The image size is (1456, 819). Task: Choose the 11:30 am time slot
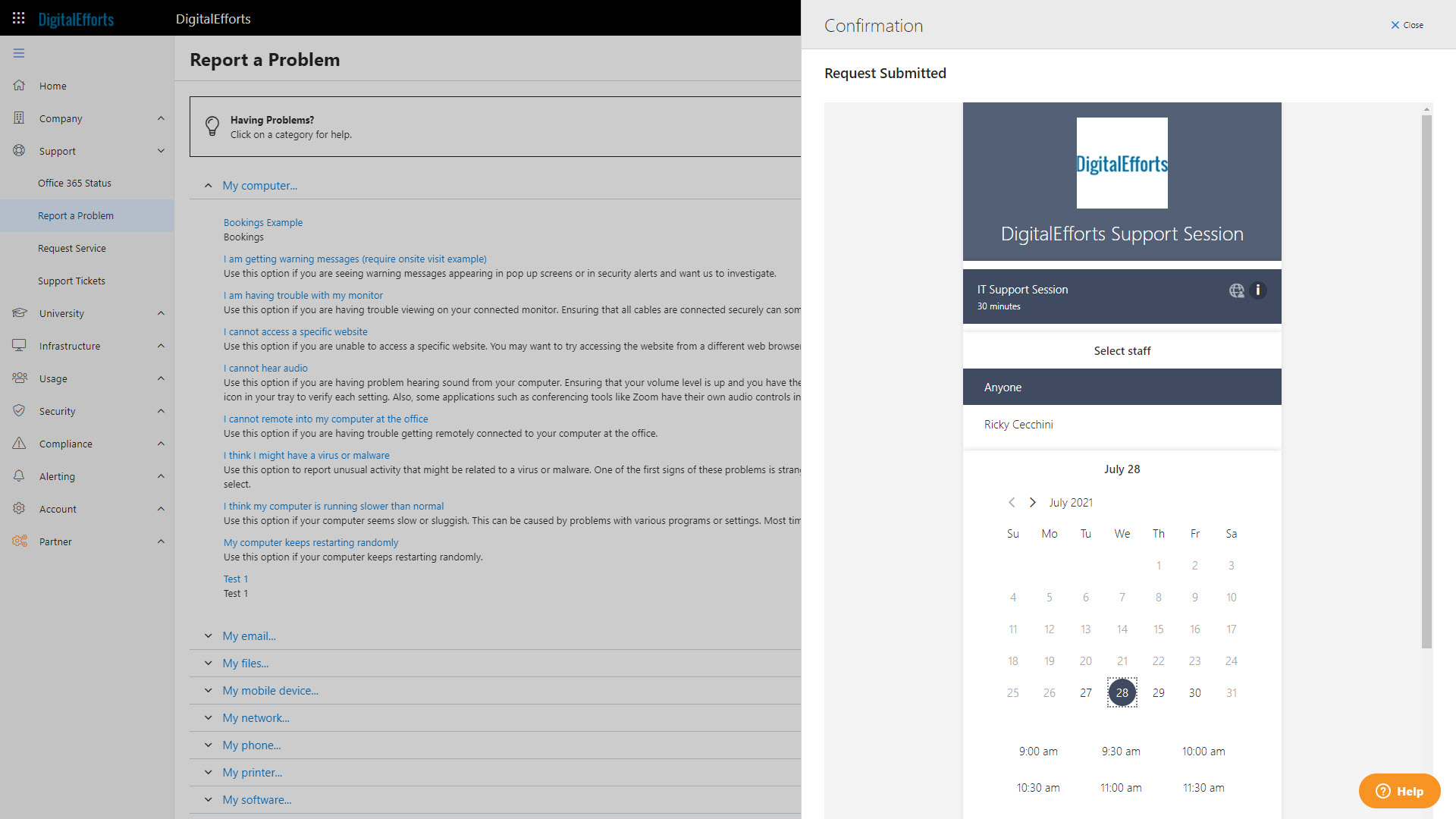pyautogui.click(x=1203, y=787)
